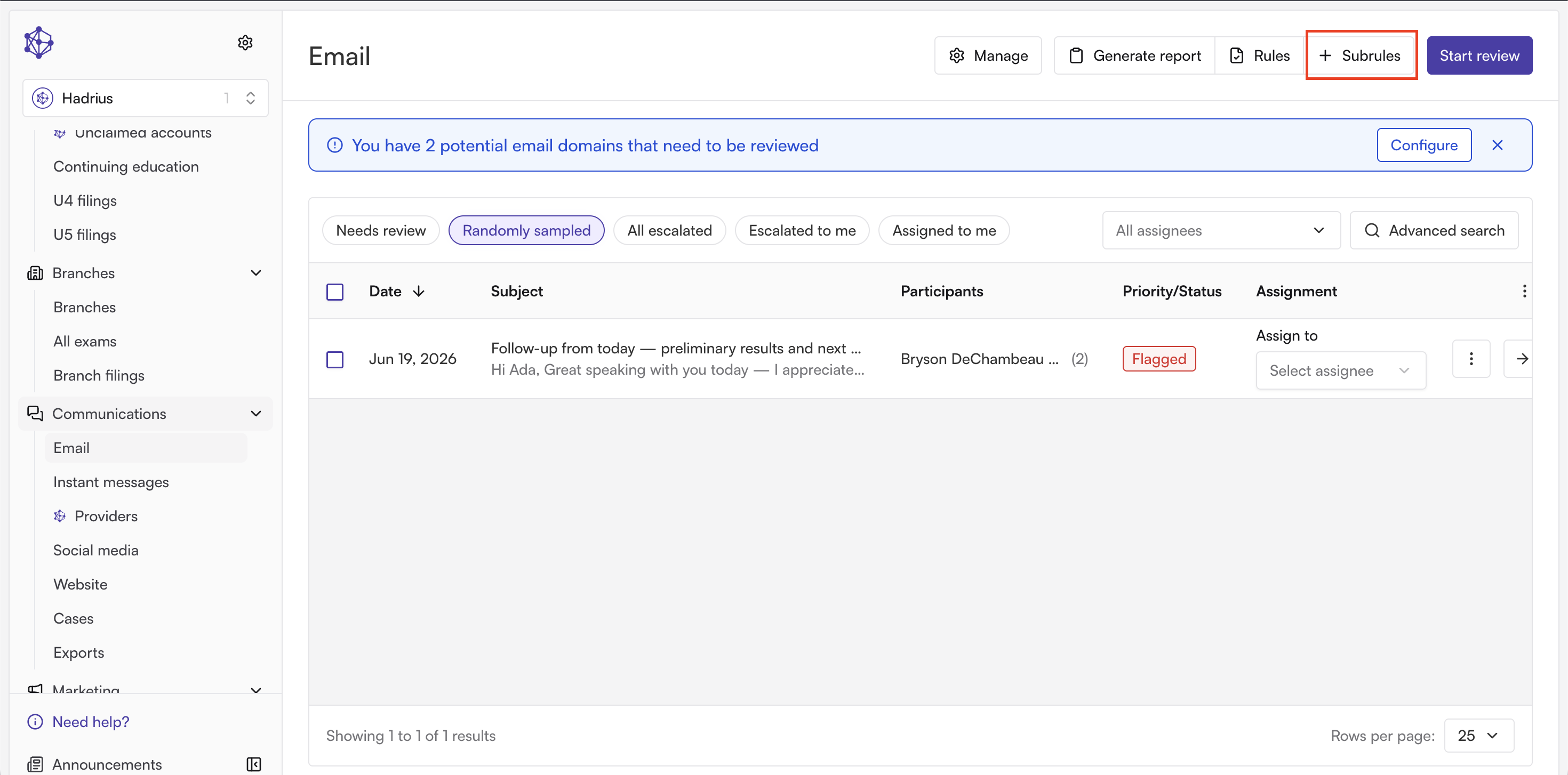The image size is (1568, 775).
Task: Open the Follow-up from today email subject
Action: click(676, 348)
